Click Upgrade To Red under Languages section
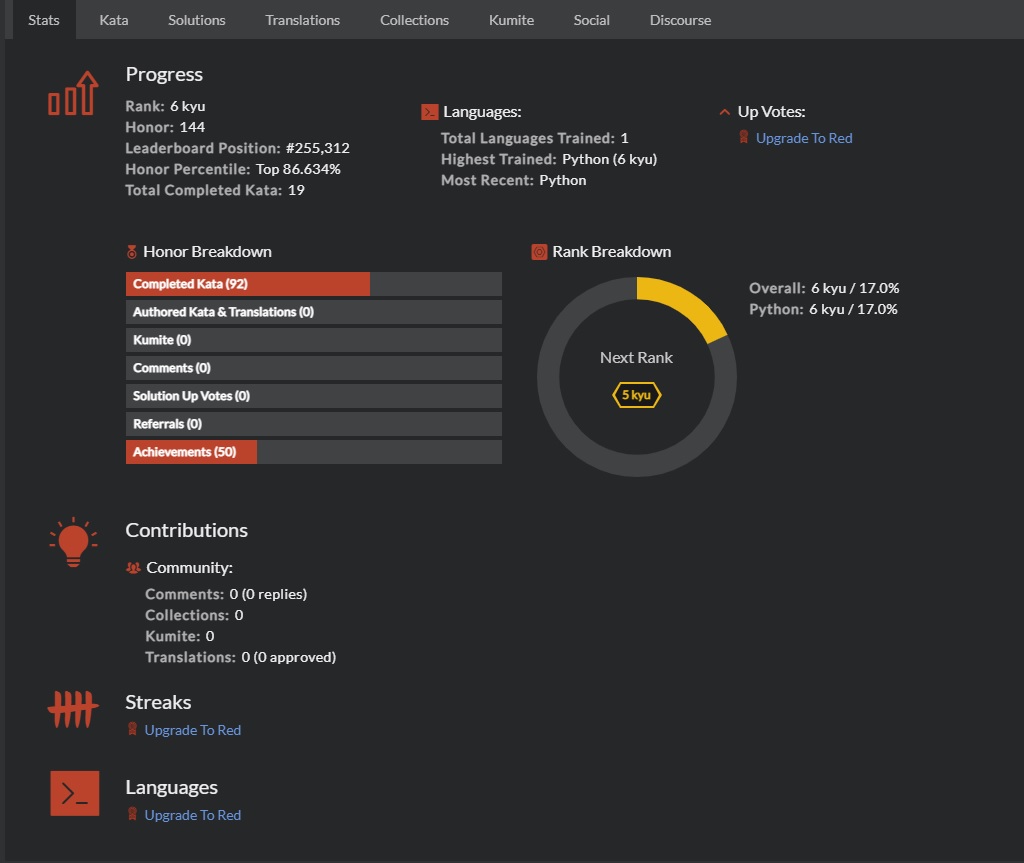This screenshot has height=863, width=1024. pos(192,815)
